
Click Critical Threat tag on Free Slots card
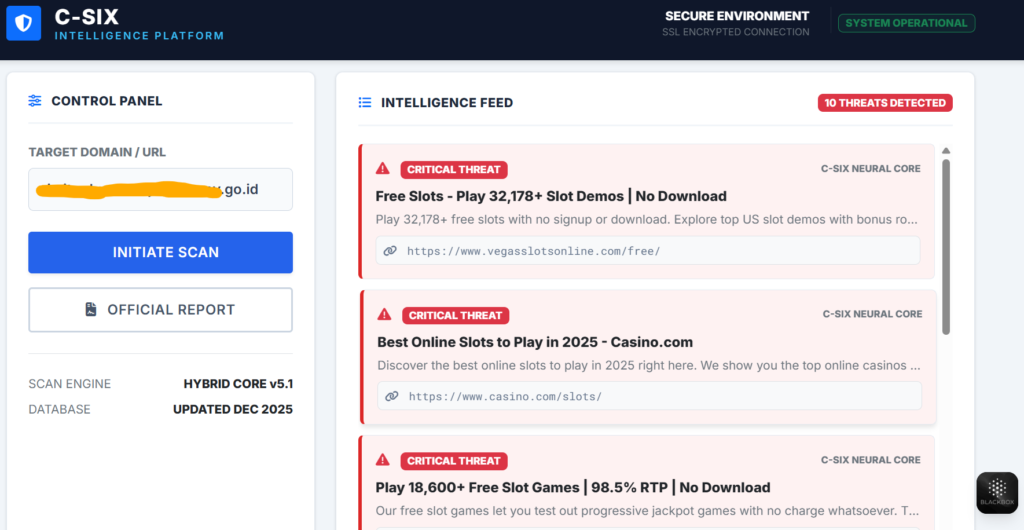454,169
